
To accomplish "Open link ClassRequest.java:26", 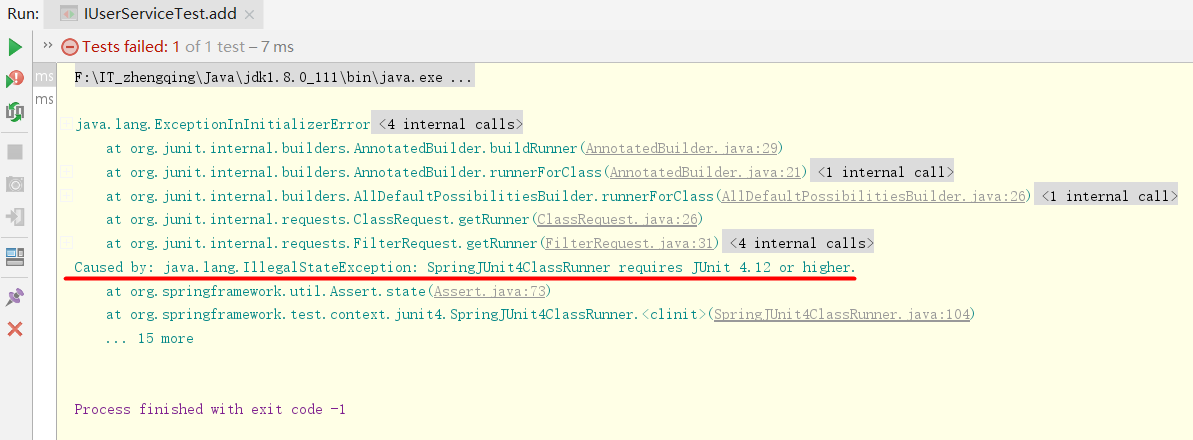I will tap(616, 220).
